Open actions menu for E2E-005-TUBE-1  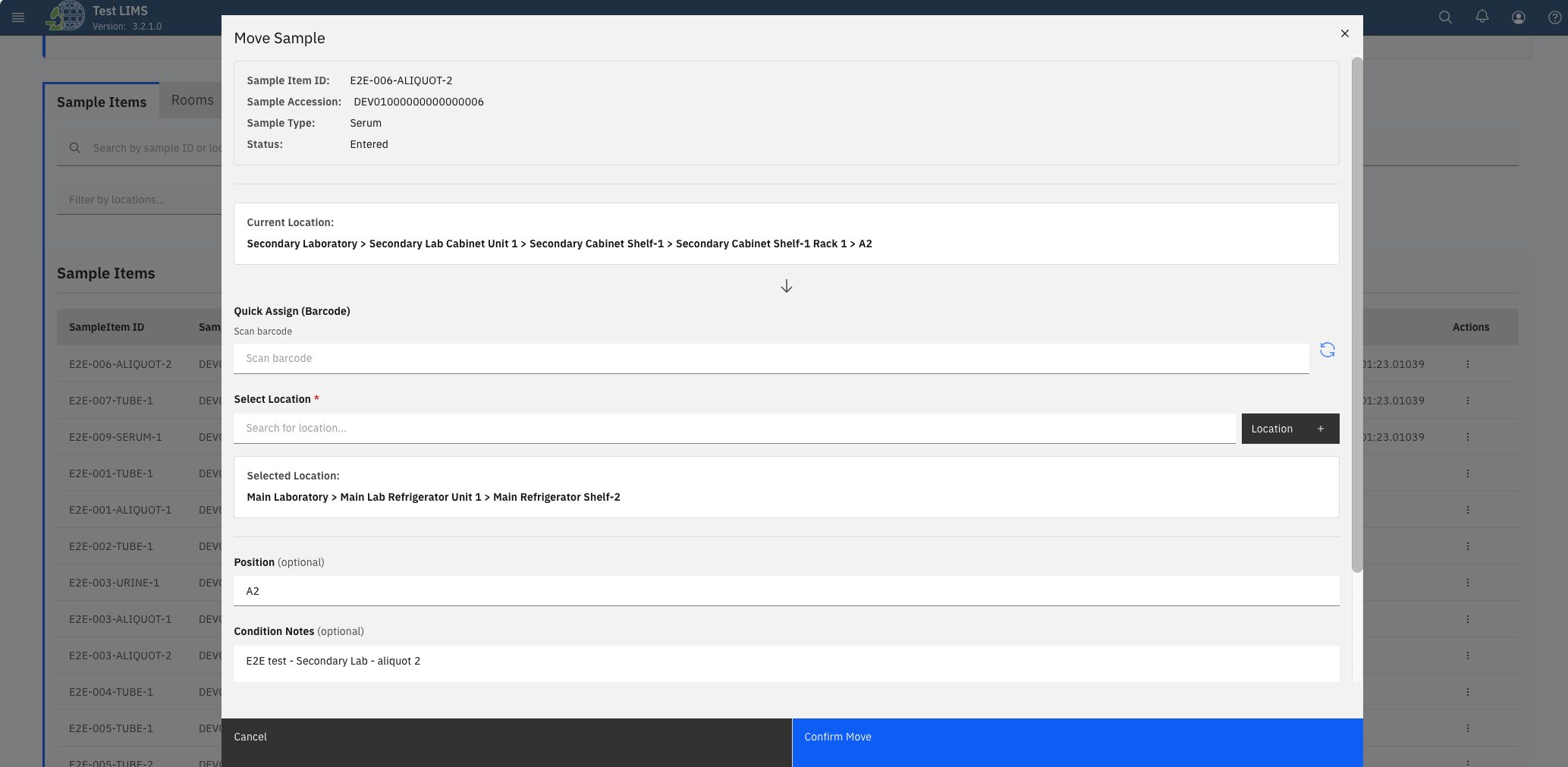pos(1467,728)
